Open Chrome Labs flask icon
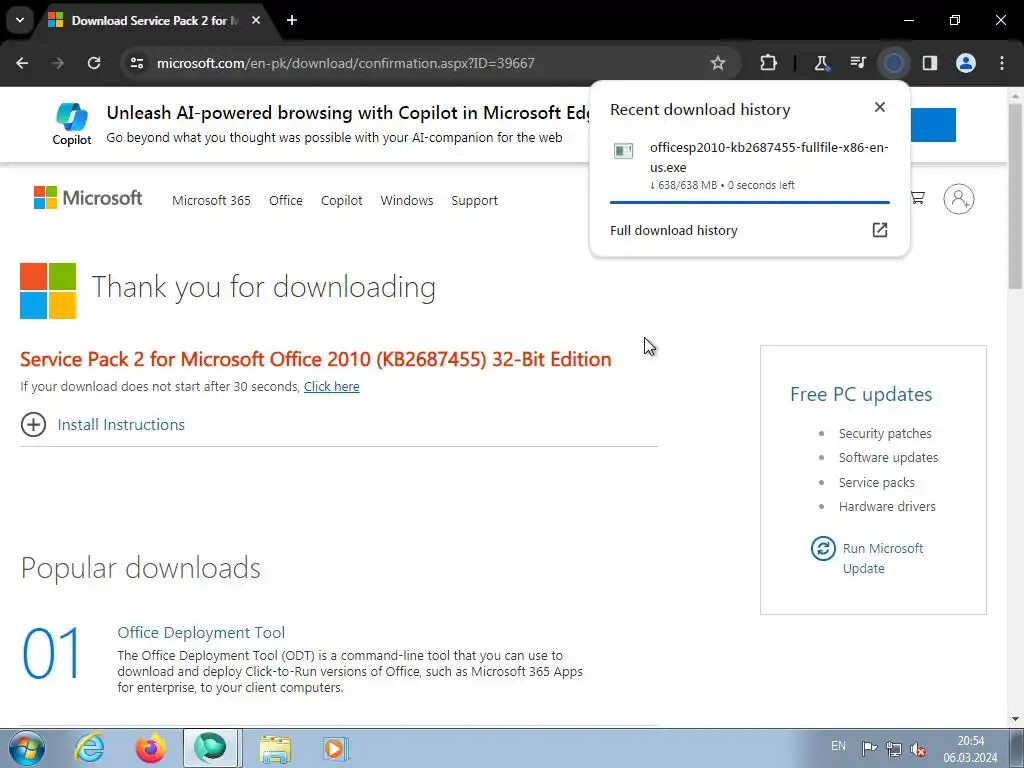The width and height of the screenshot is (1024, 768). click(x=821, y=63)
